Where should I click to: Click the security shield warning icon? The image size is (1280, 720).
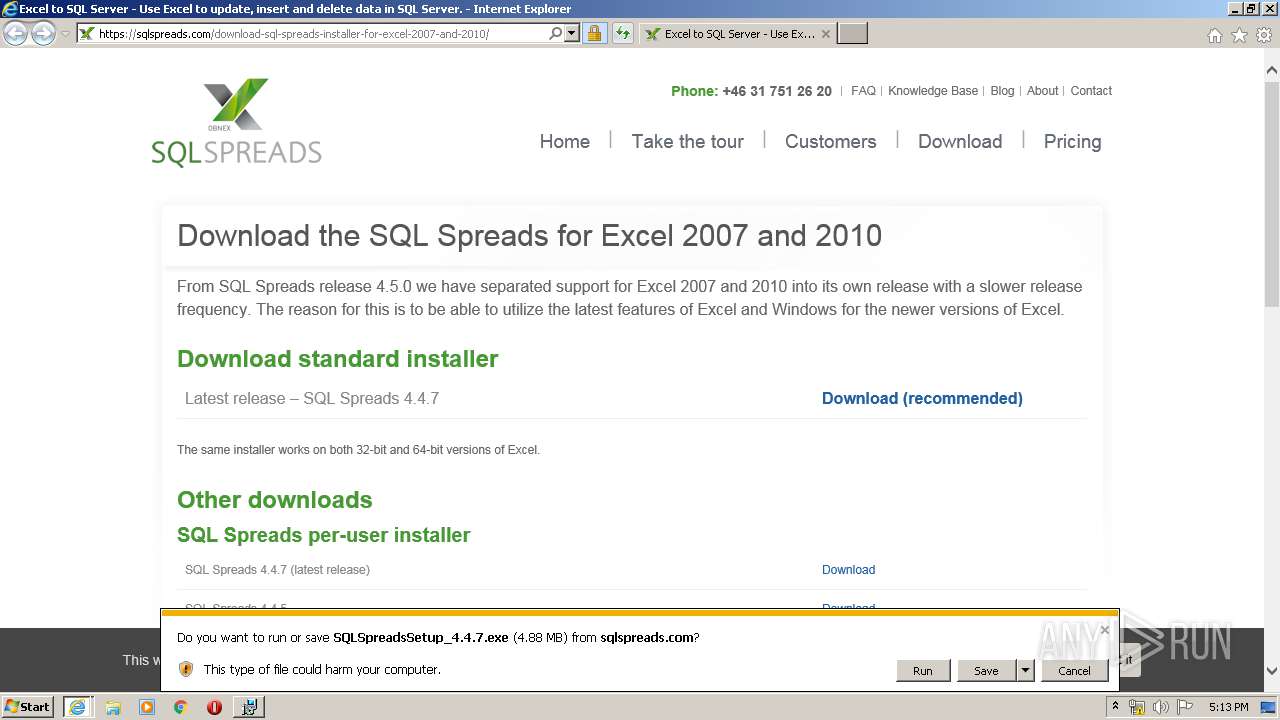point(185,669)
